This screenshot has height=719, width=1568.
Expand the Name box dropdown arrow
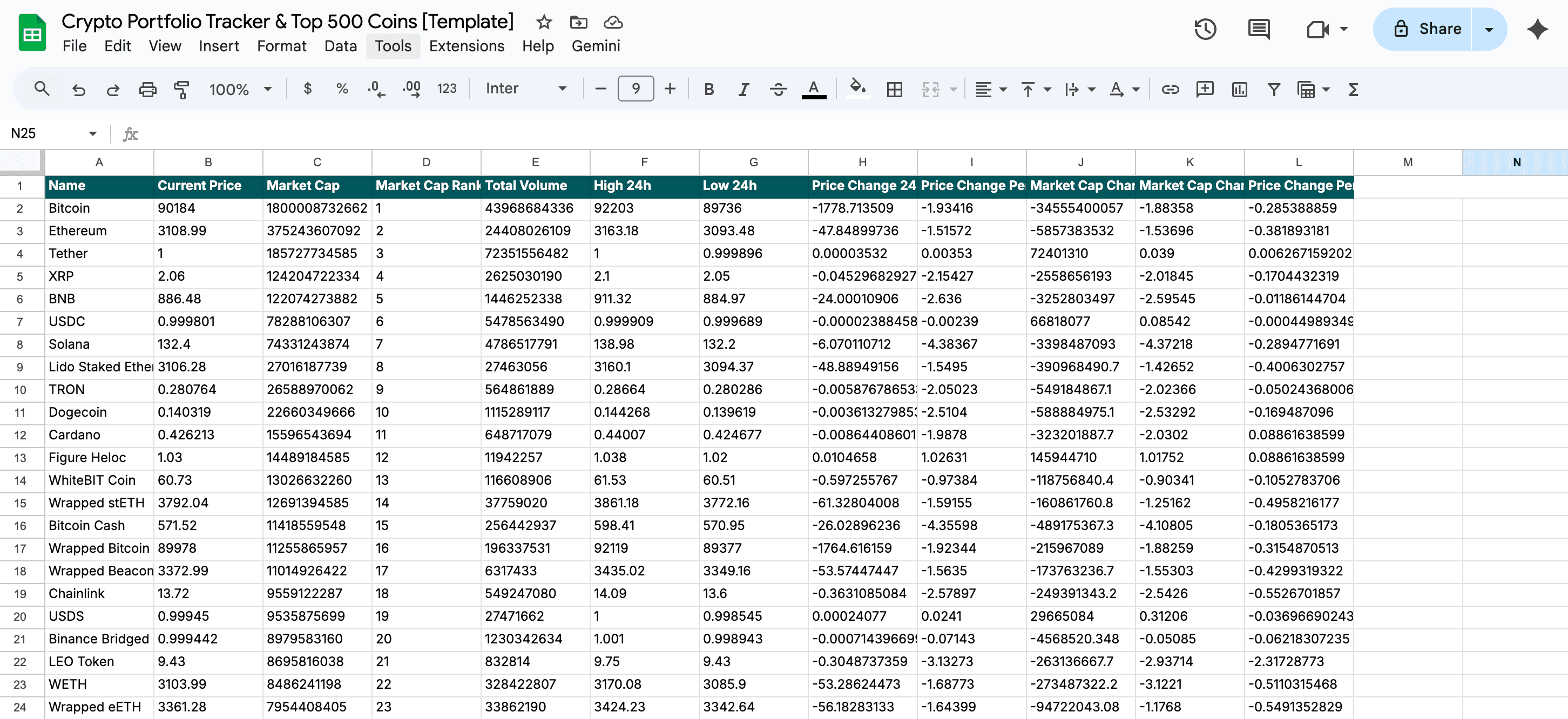[92, 133]
